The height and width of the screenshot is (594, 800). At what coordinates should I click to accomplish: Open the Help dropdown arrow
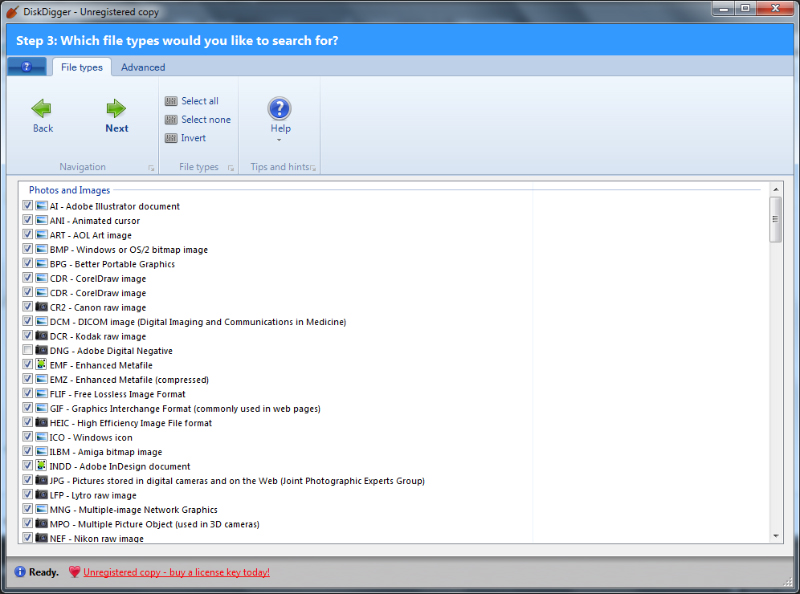click(279, 140)
